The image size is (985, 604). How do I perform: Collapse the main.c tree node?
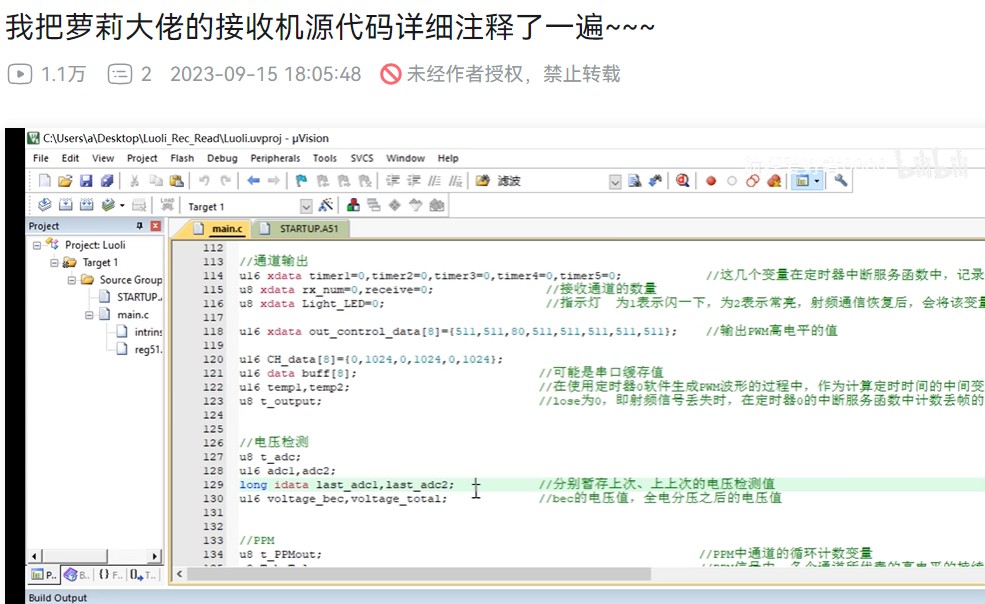pos(90,315)
